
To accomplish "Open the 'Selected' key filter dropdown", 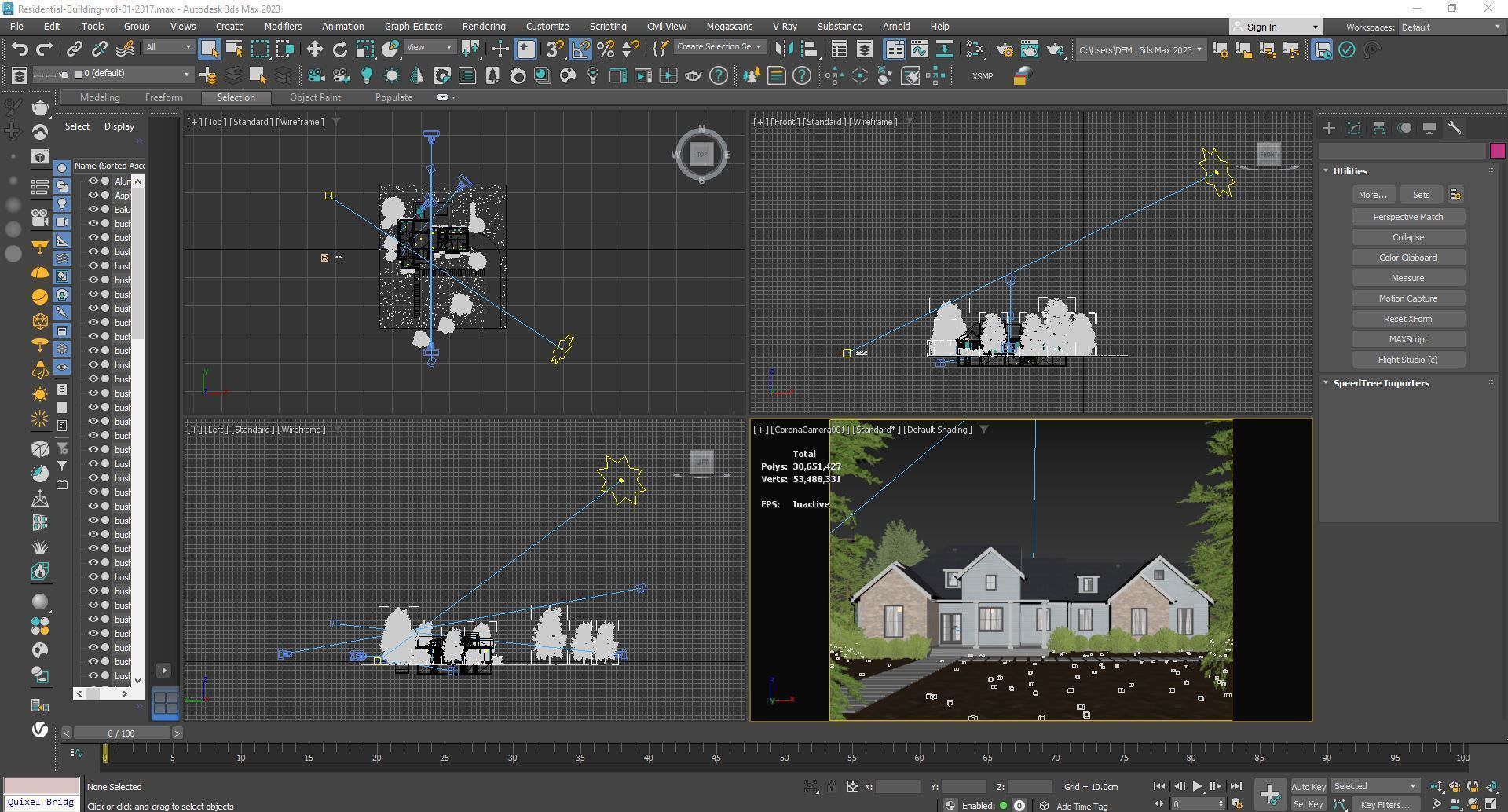I will coord(1375,786).
